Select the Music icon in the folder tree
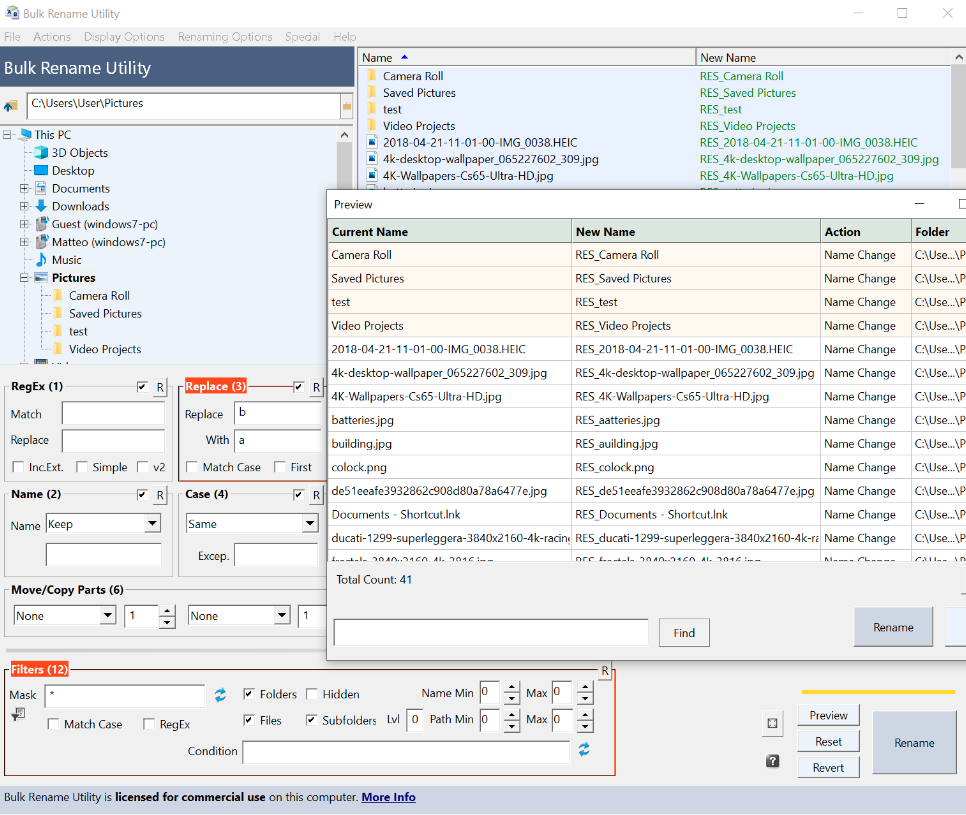Viewport: 966px width, 815px height. pyautogui.click(x=41, y=260)
